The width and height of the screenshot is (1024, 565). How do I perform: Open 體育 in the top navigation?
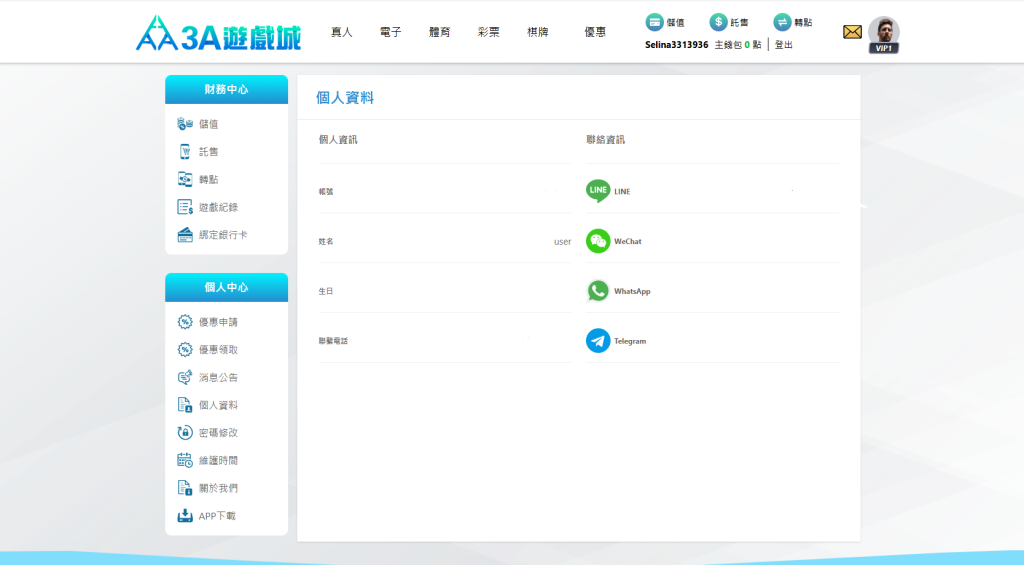440,32
